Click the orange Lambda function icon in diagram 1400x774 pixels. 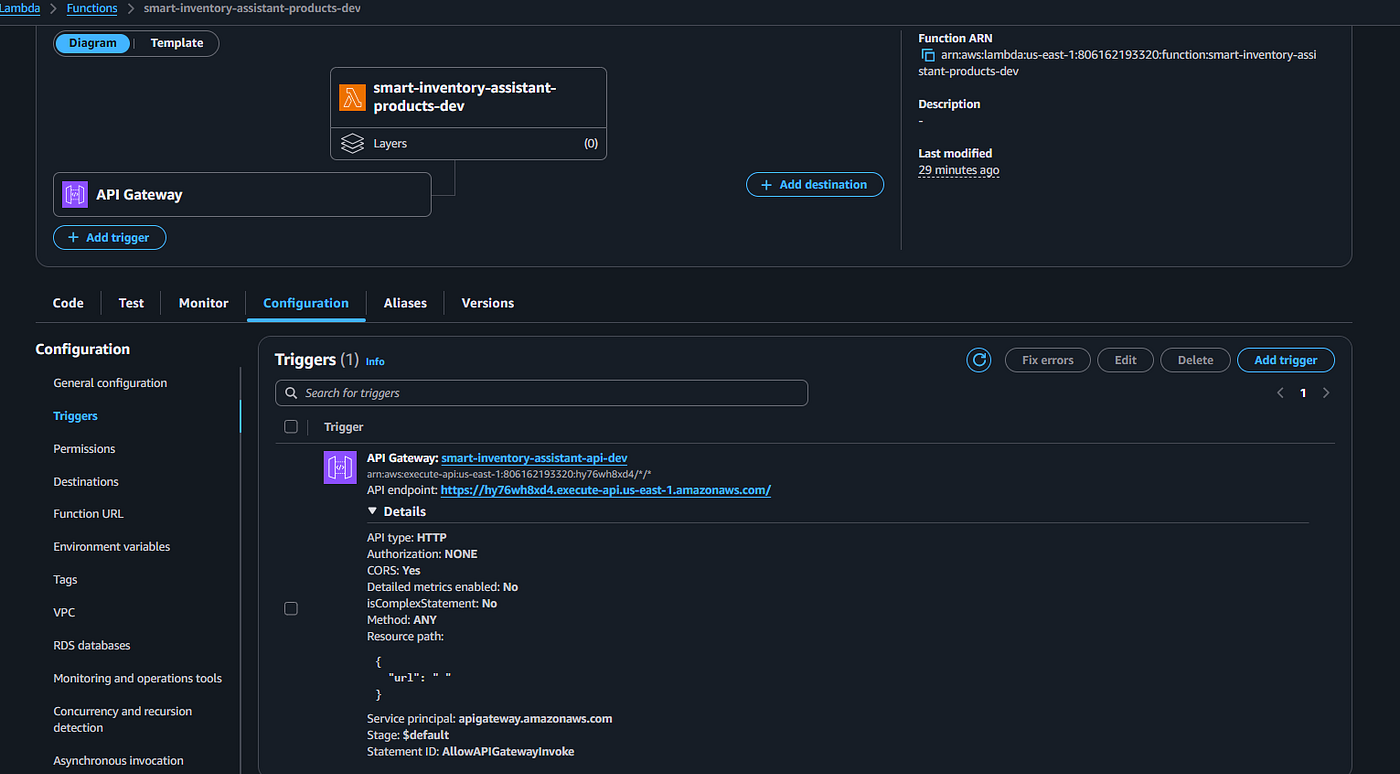(x=352, y=97)
